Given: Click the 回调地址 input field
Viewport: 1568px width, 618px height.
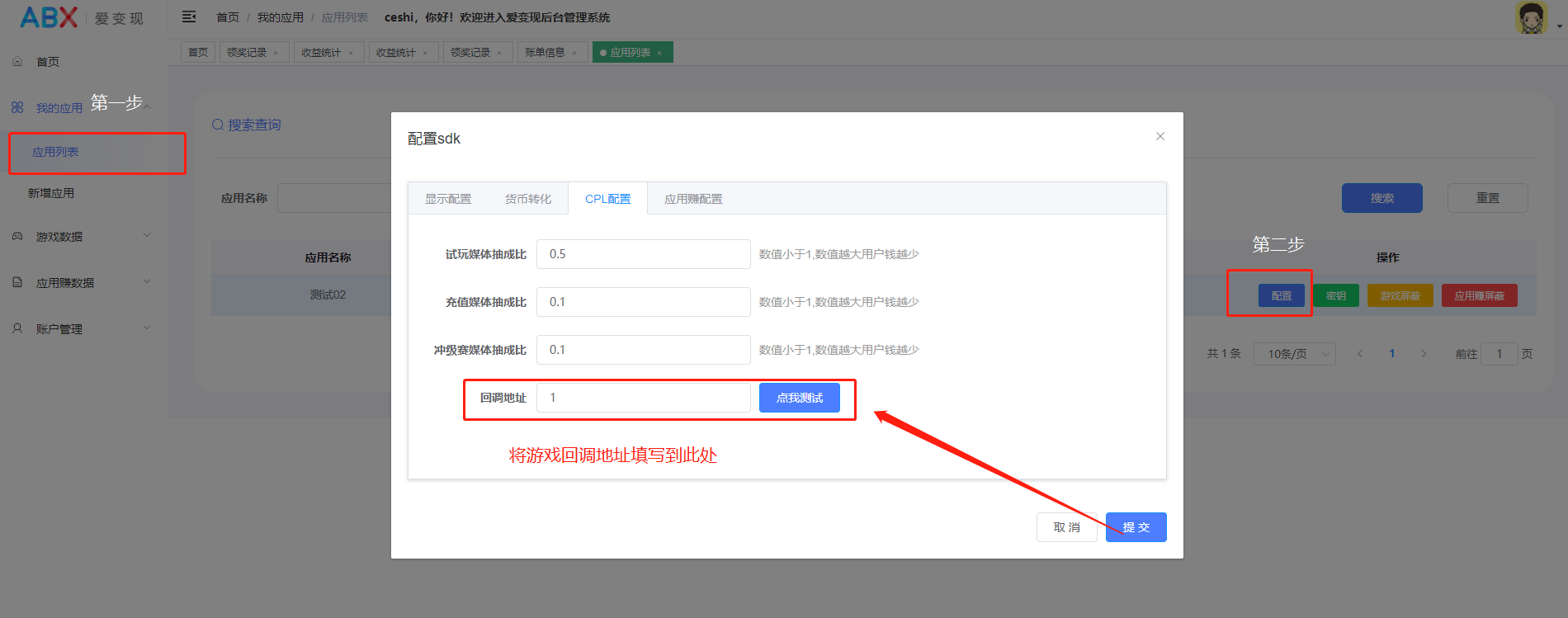Looking at the screenshot, I should click(x=643, y=398).
